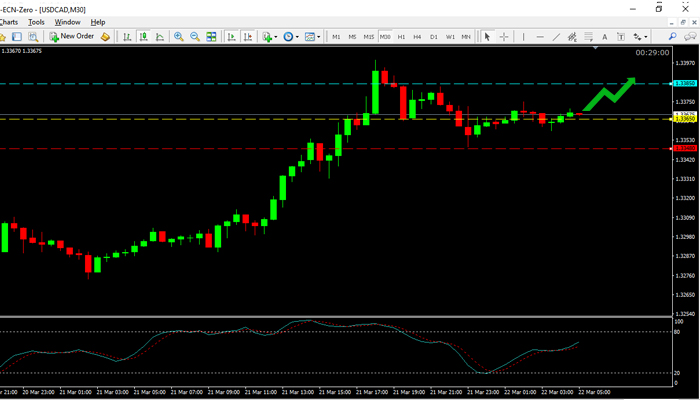The width and height of the screenshot is (700, 400).
Task: Click the 22 Mar 05:00 time label
Action: pyautogui.click(x=596, y=392)
